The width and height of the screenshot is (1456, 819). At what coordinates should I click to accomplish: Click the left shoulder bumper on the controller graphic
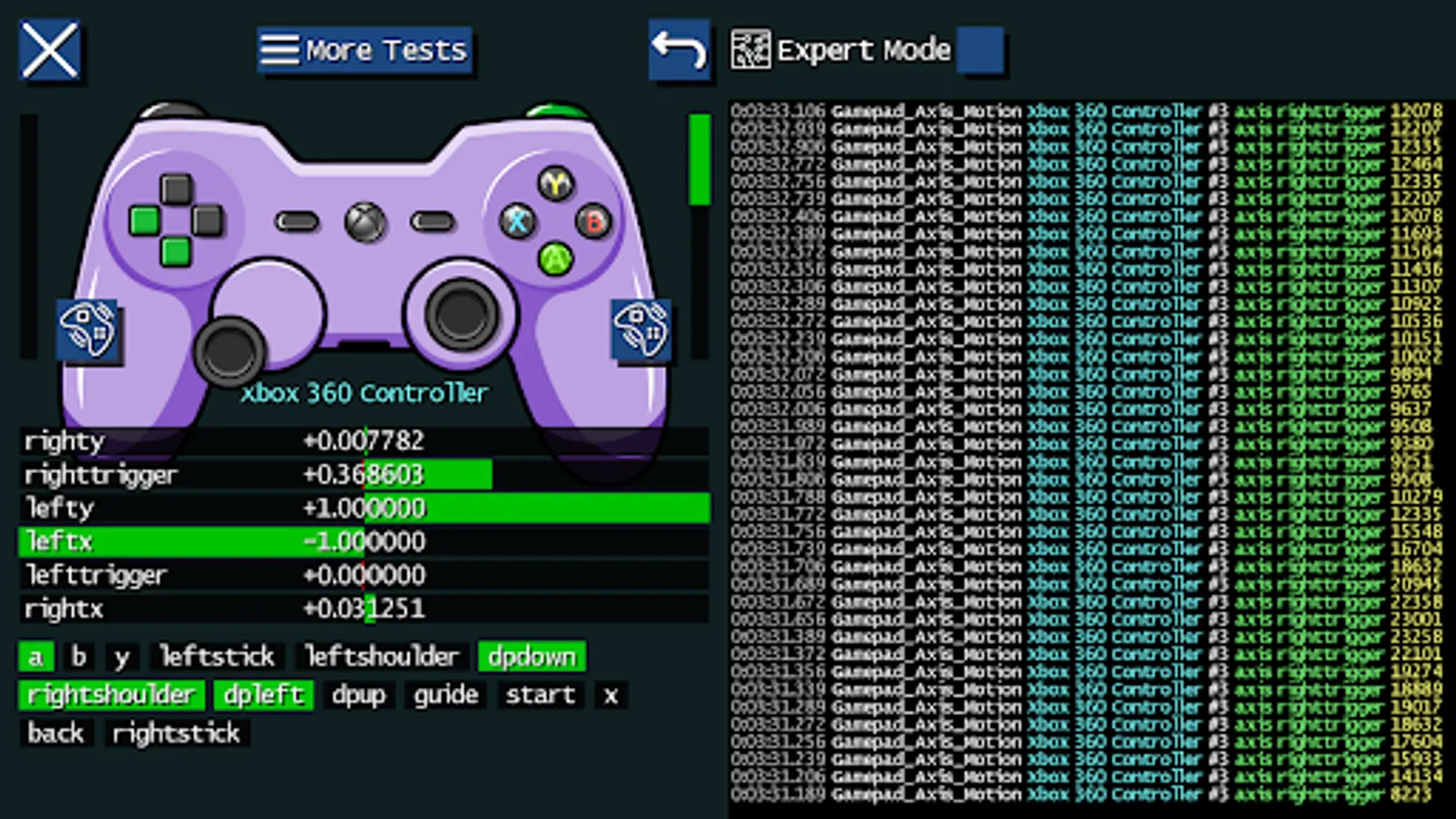(x=173, y=112)
